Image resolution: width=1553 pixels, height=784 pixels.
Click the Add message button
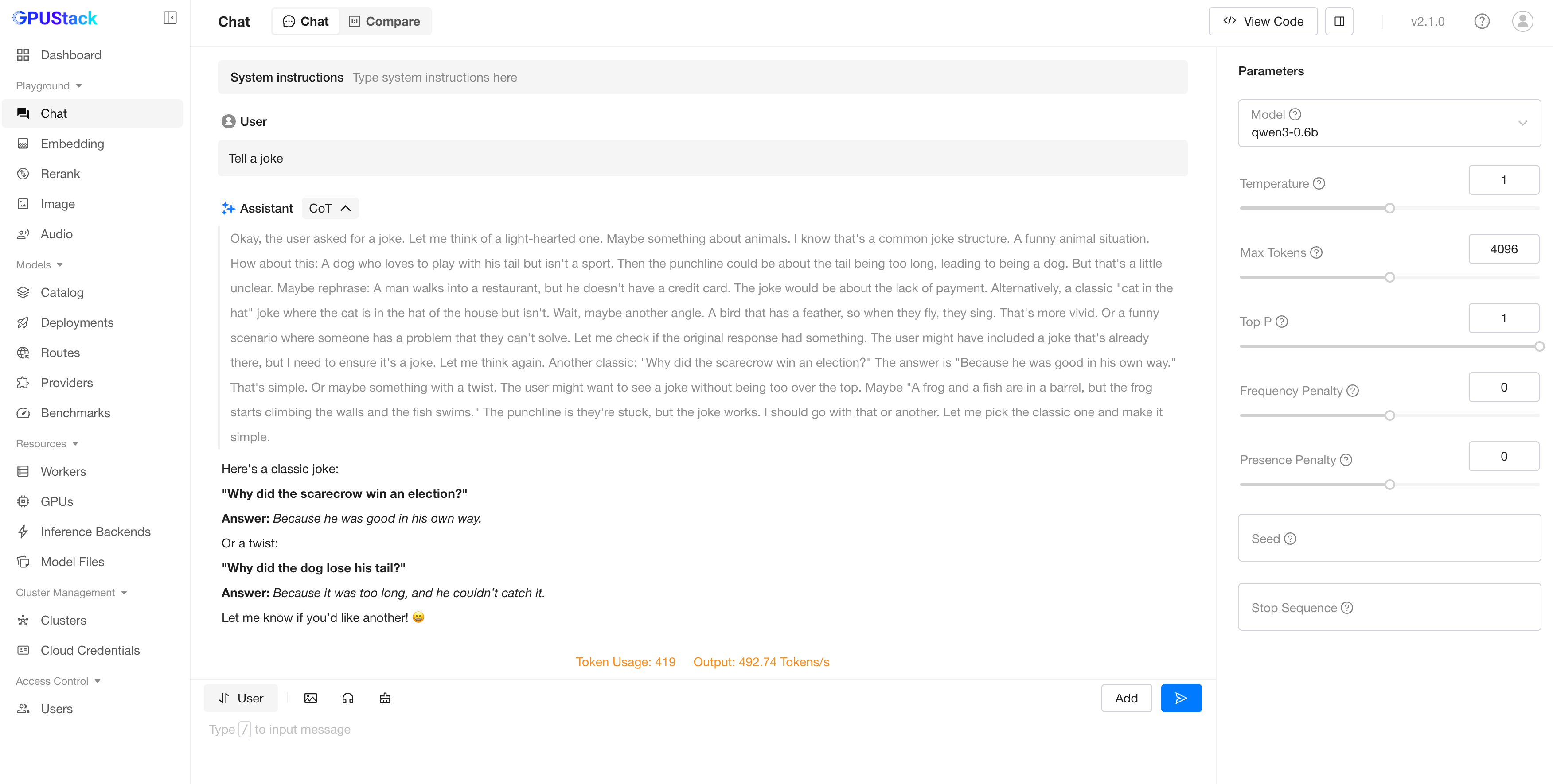point(1126,698)
